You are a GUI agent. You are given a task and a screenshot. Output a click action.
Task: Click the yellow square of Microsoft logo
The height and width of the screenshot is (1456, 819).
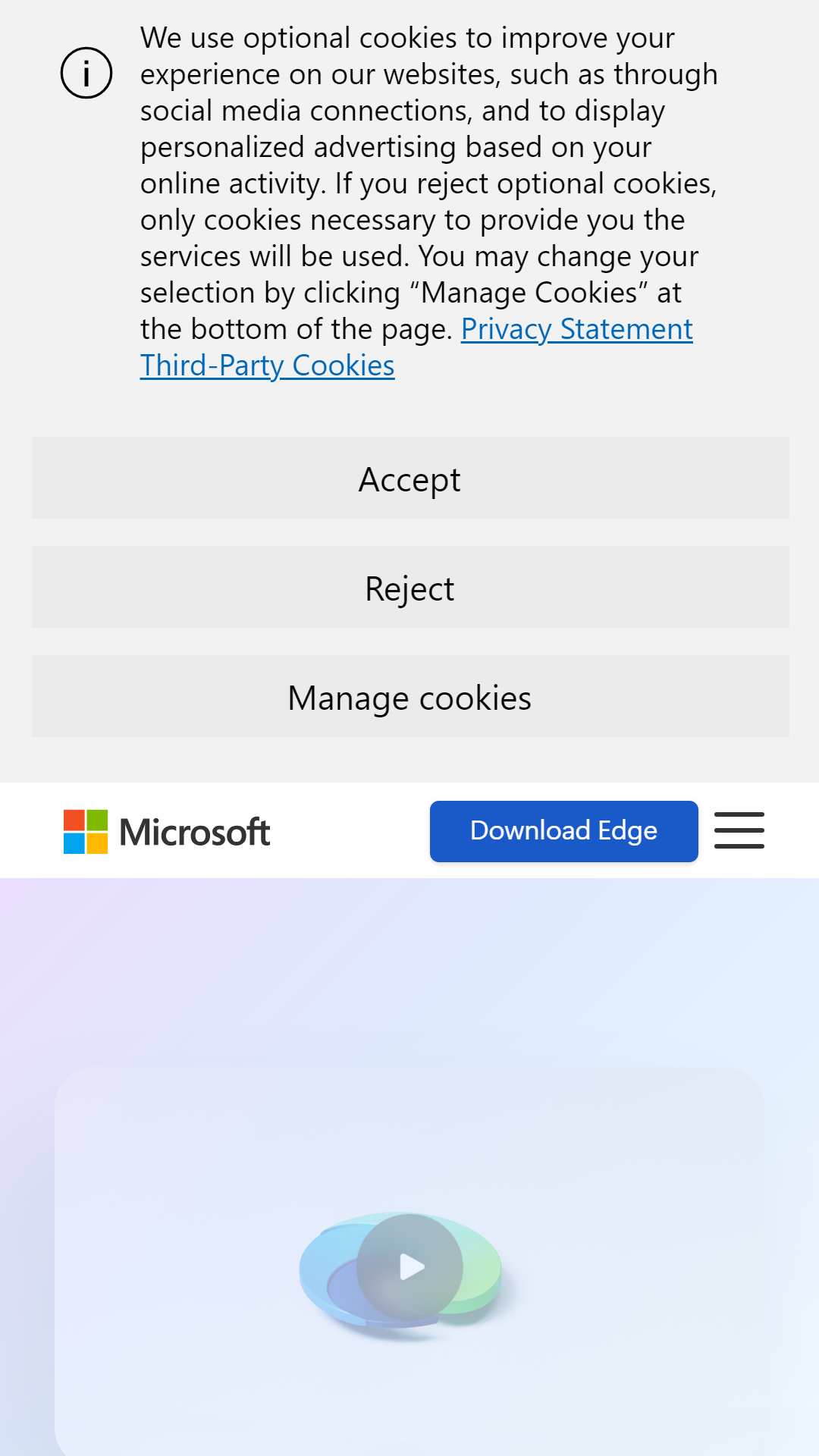97,843
